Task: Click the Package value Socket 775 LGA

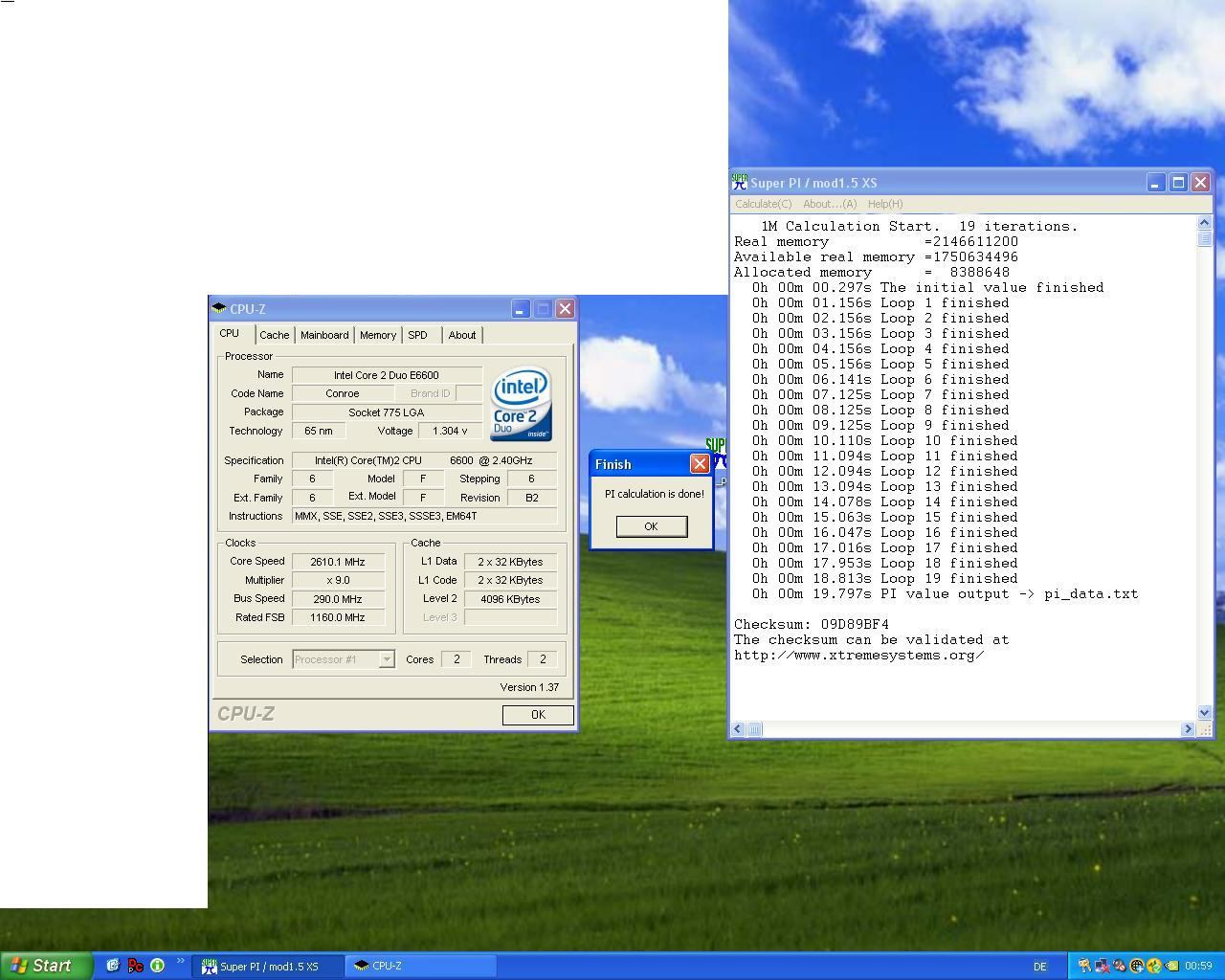Action: point(387,412)
